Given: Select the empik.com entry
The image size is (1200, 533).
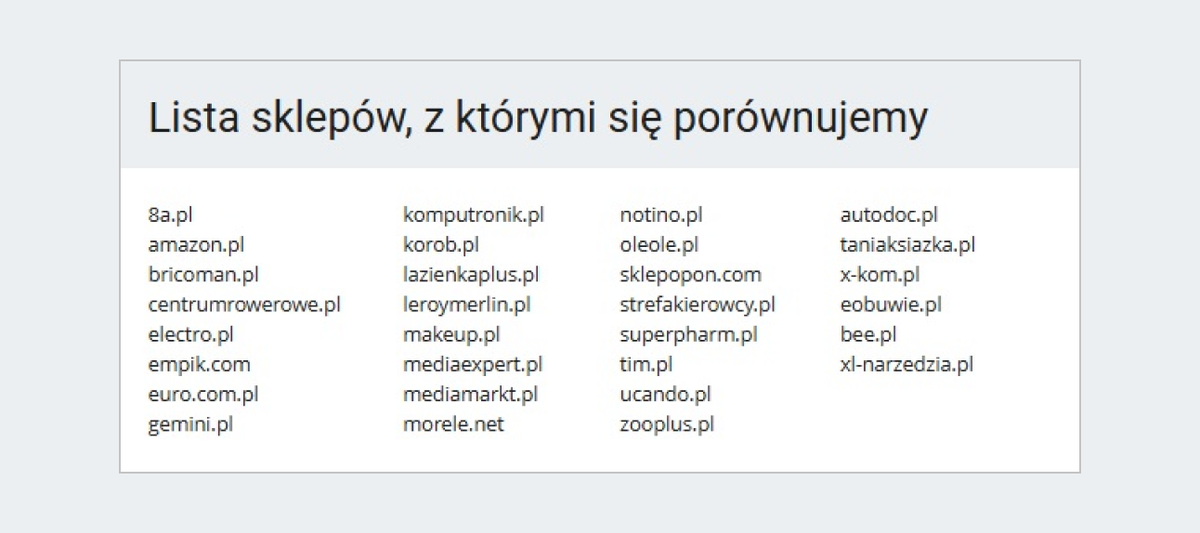Looking at the screenshot, I should point(199,364).
